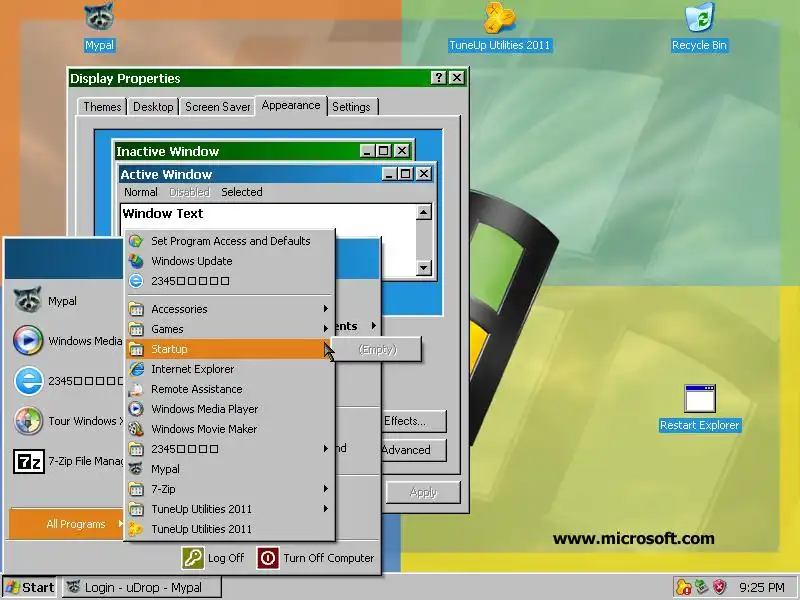Click the Tour Windows XP icon
The height and width of the screenshot is (600, 800).
pos(28,421)
